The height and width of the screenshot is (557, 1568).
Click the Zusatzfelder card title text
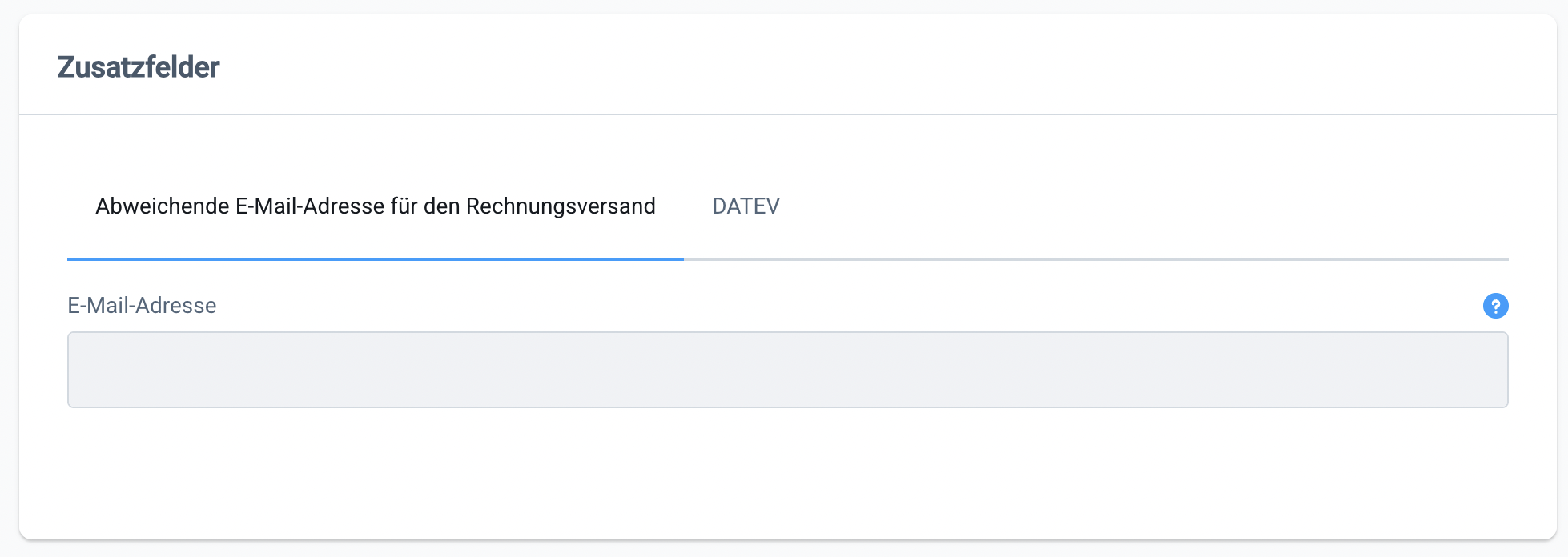coord(139,67)
